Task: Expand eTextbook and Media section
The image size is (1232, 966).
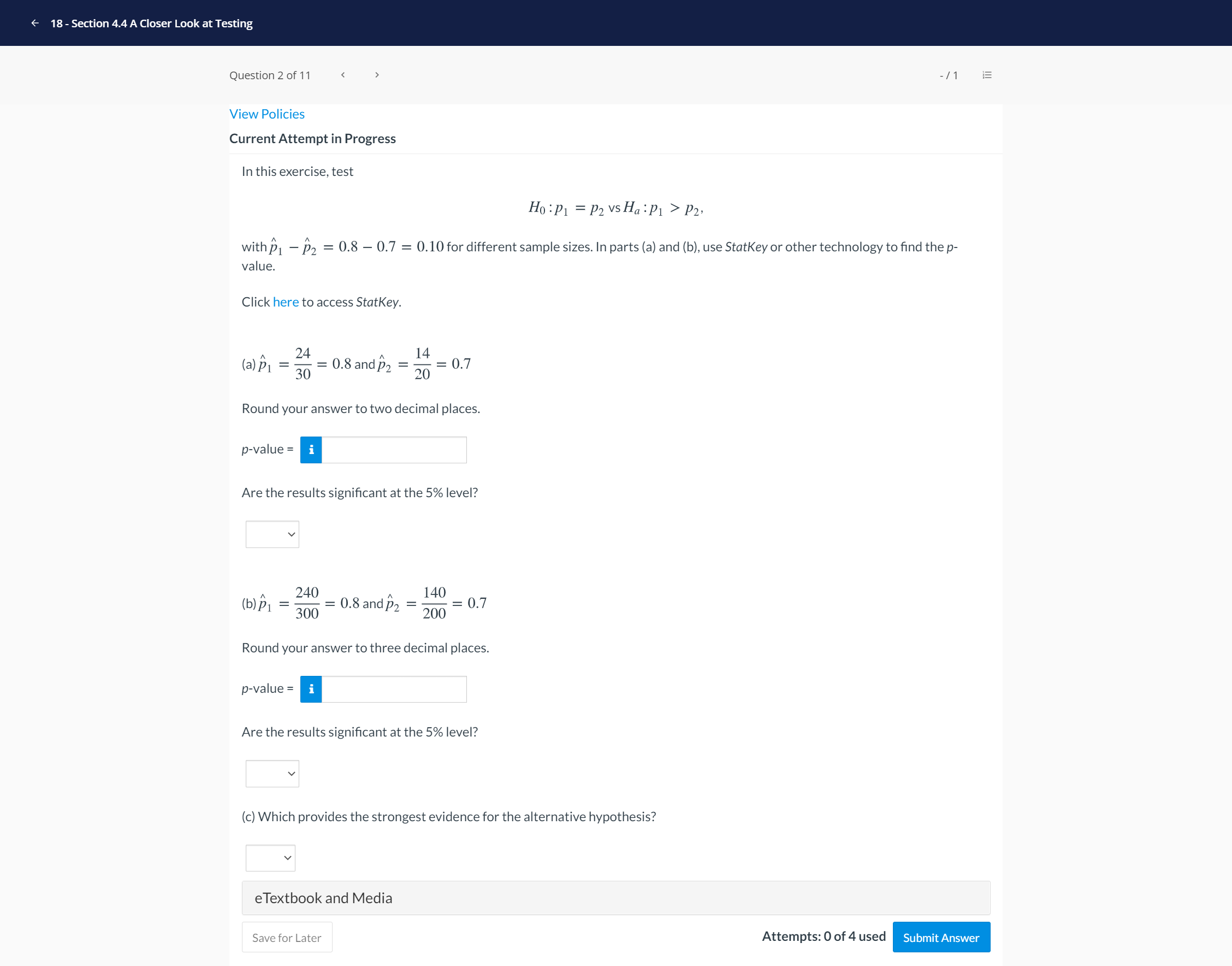Action: [615, 898]
